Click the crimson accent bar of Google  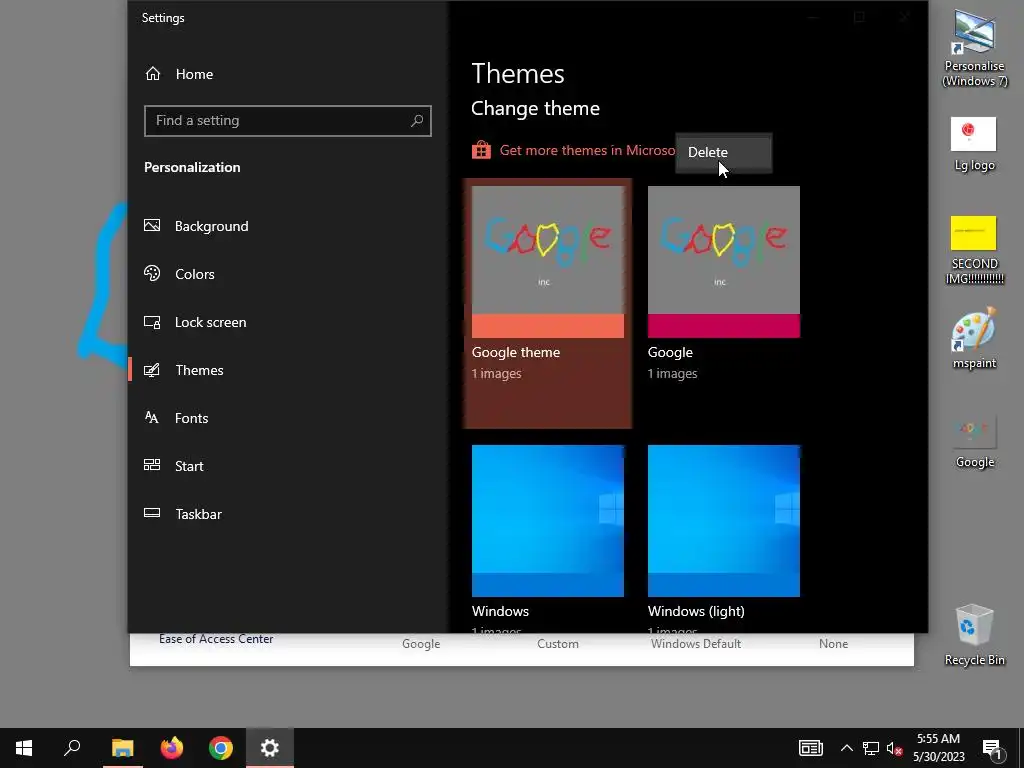tap(724, 326)
